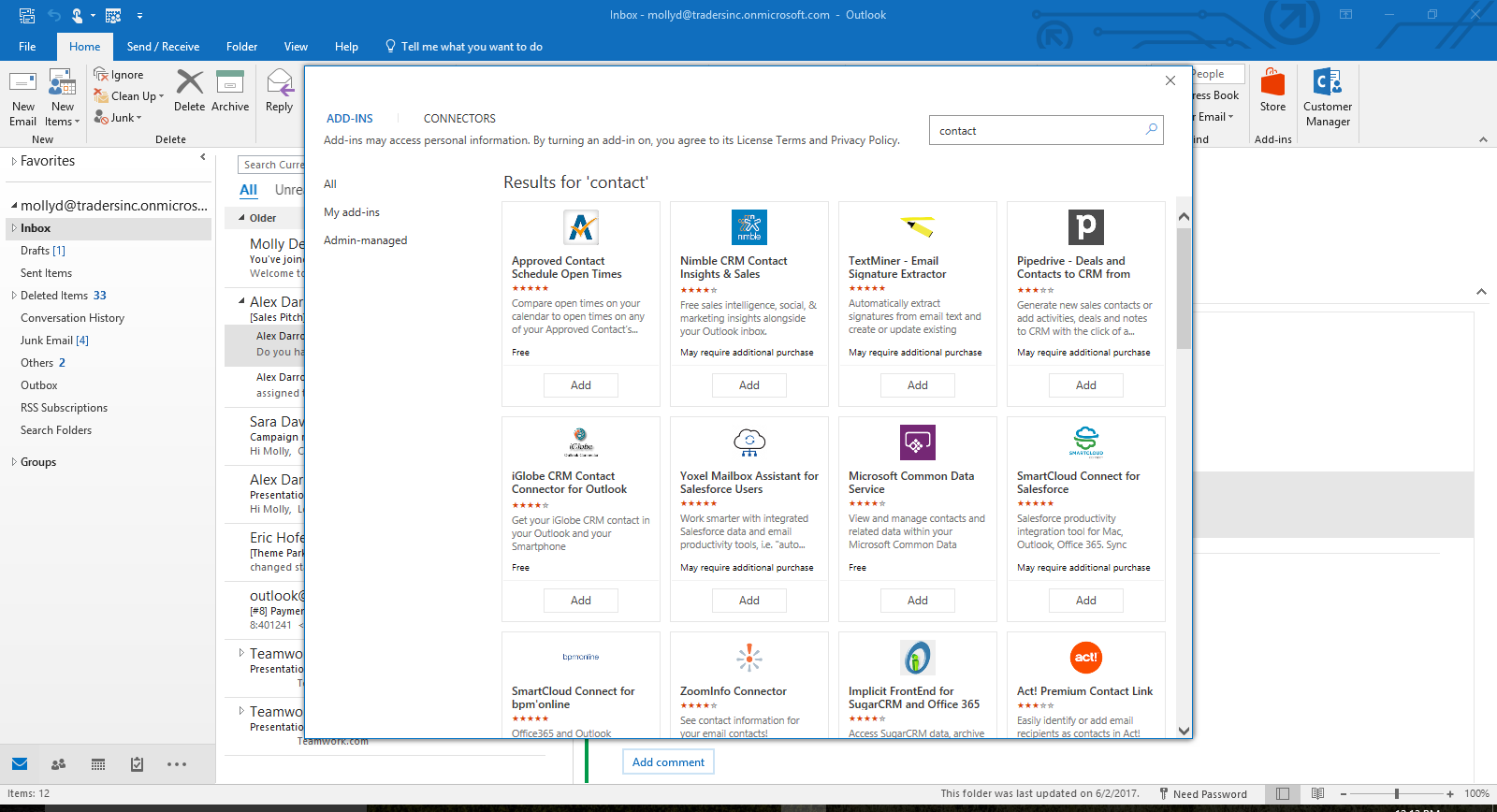Click zoom in plus button
Viewport: 1497px width, 812px height.
point(1450,793)
